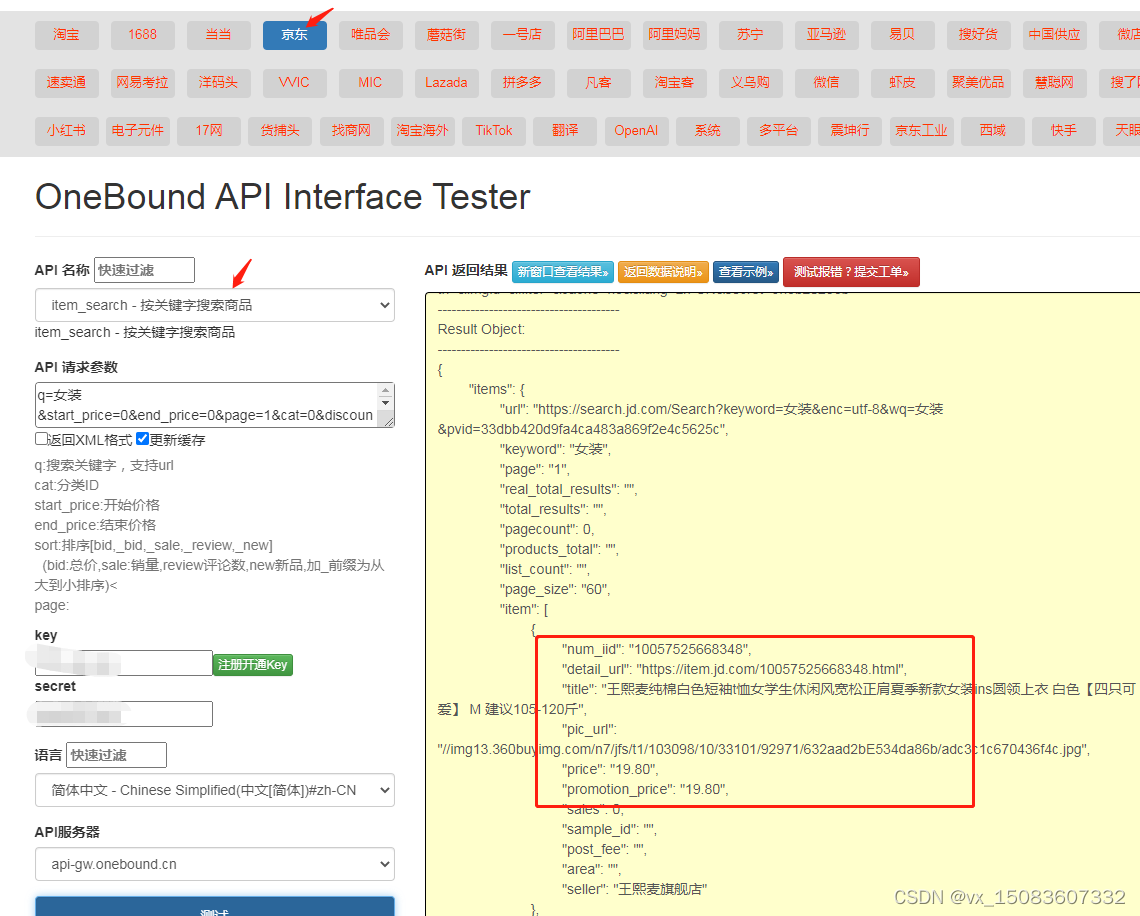
Task: Focus the 语言 quick filter field
Action: pyautogui.click(x=116, y=755)
